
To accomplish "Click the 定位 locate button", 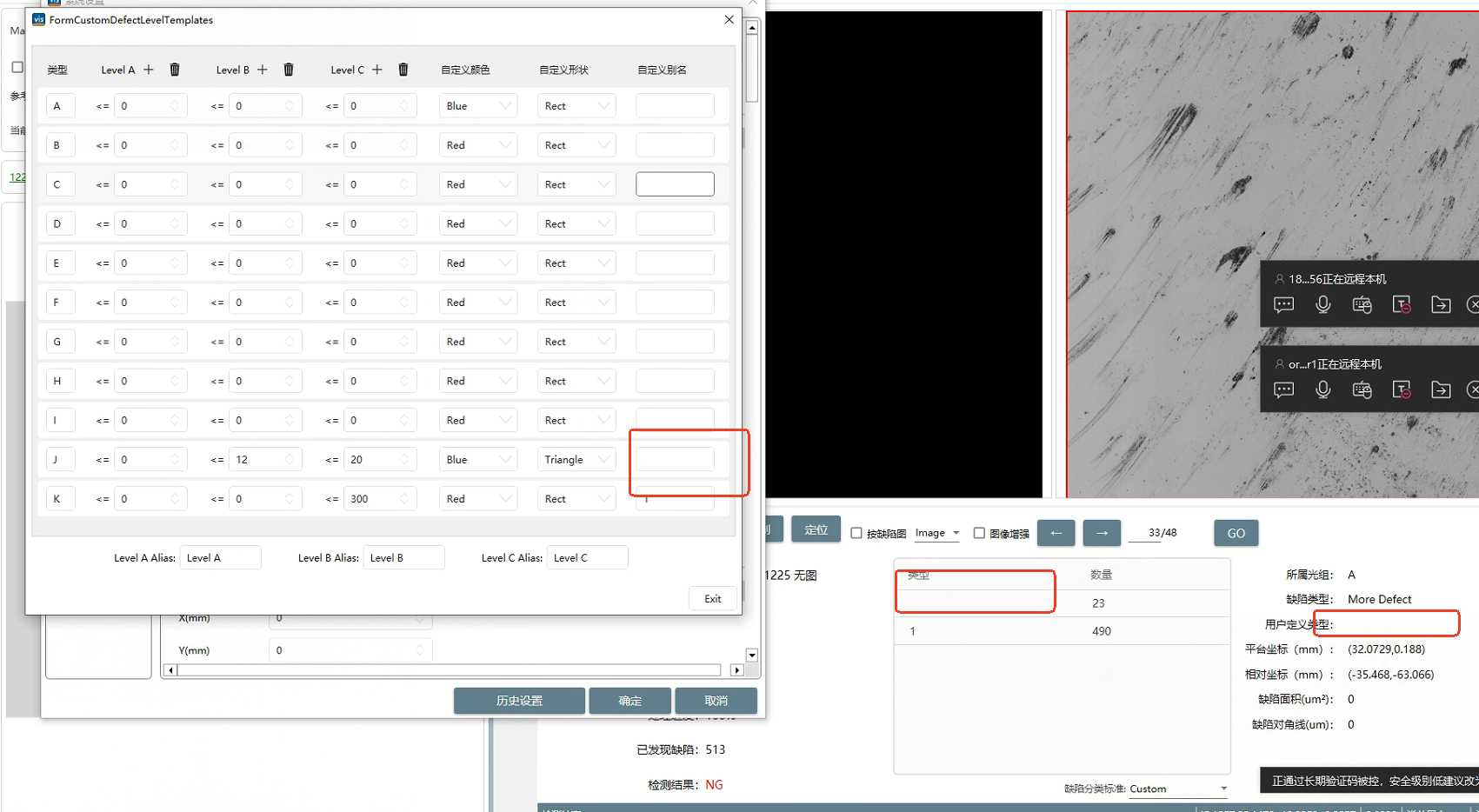I will coord(816,529).
